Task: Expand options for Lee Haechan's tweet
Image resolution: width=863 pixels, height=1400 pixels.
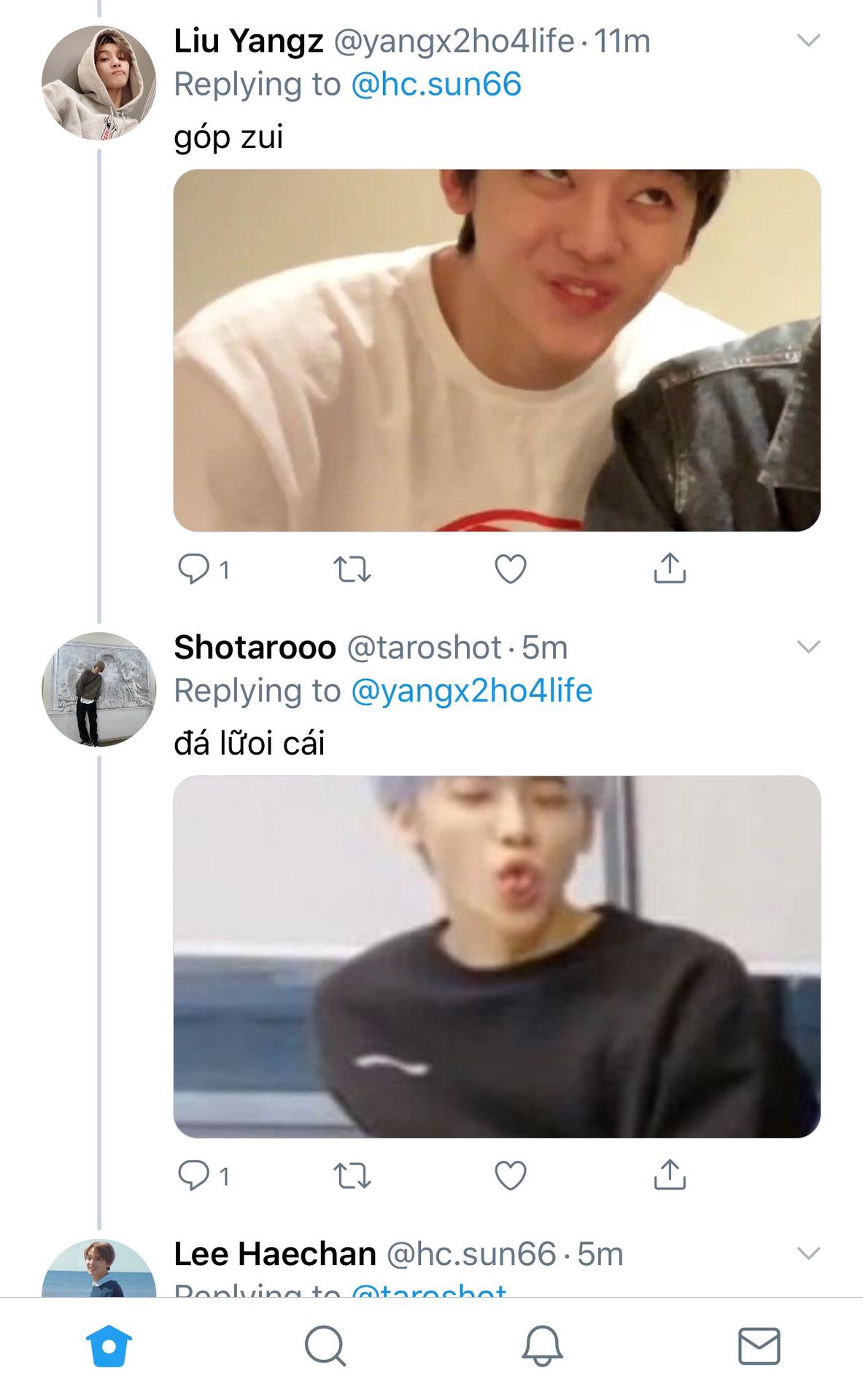Action: coord(808,1253)
